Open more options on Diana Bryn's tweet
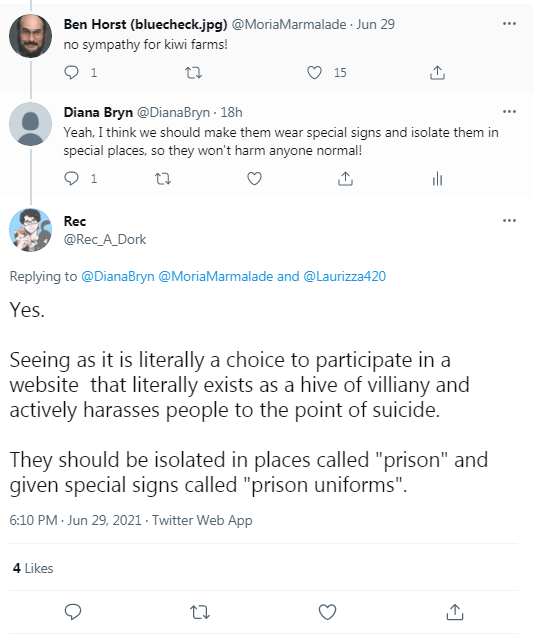Viewport: 533px width, 638px height. (x=509, y=111)
